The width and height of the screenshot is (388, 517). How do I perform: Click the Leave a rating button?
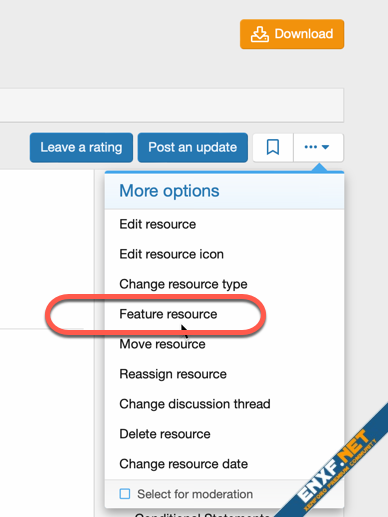[81, 147]
